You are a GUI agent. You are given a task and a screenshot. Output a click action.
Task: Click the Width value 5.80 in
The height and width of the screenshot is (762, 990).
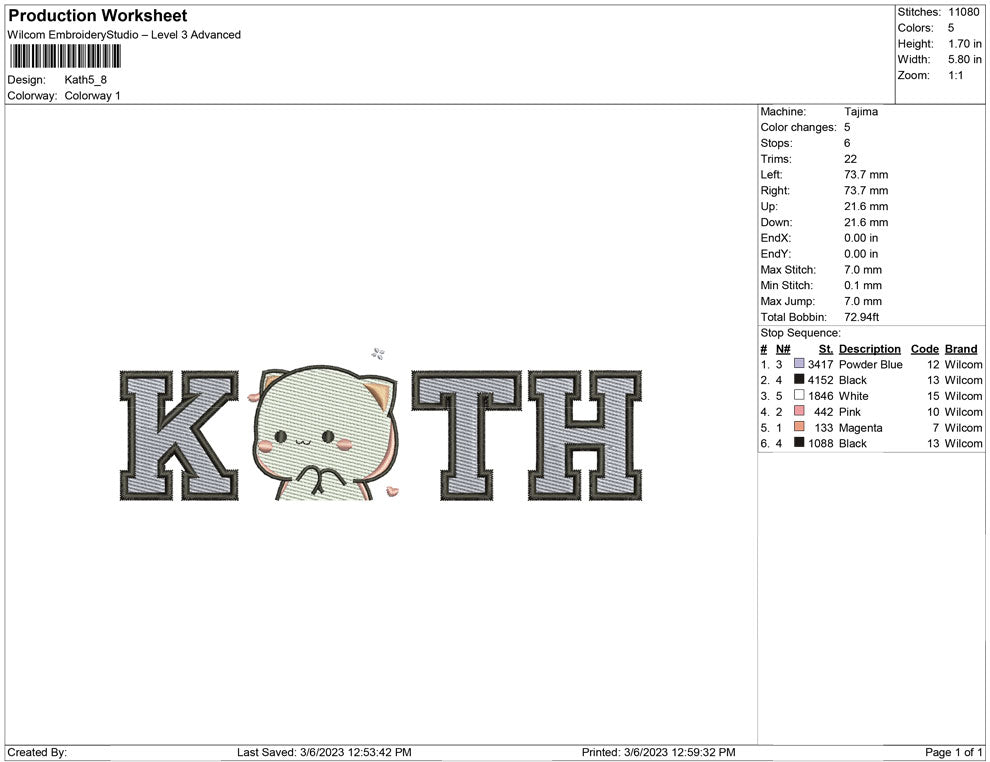tap(965, 59)
